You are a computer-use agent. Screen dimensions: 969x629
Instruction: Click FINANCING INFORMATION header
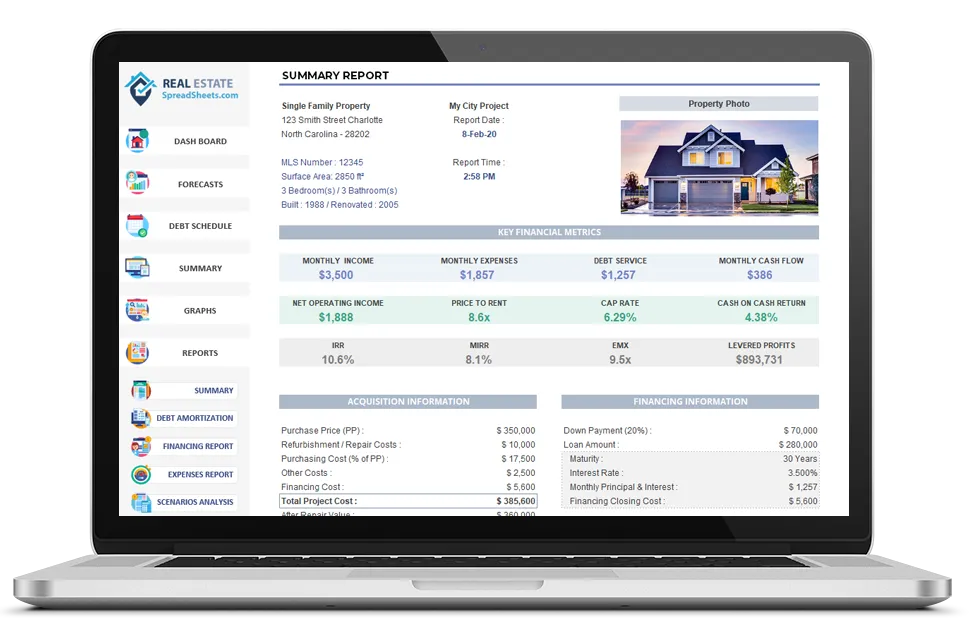(x=690, y=402)
